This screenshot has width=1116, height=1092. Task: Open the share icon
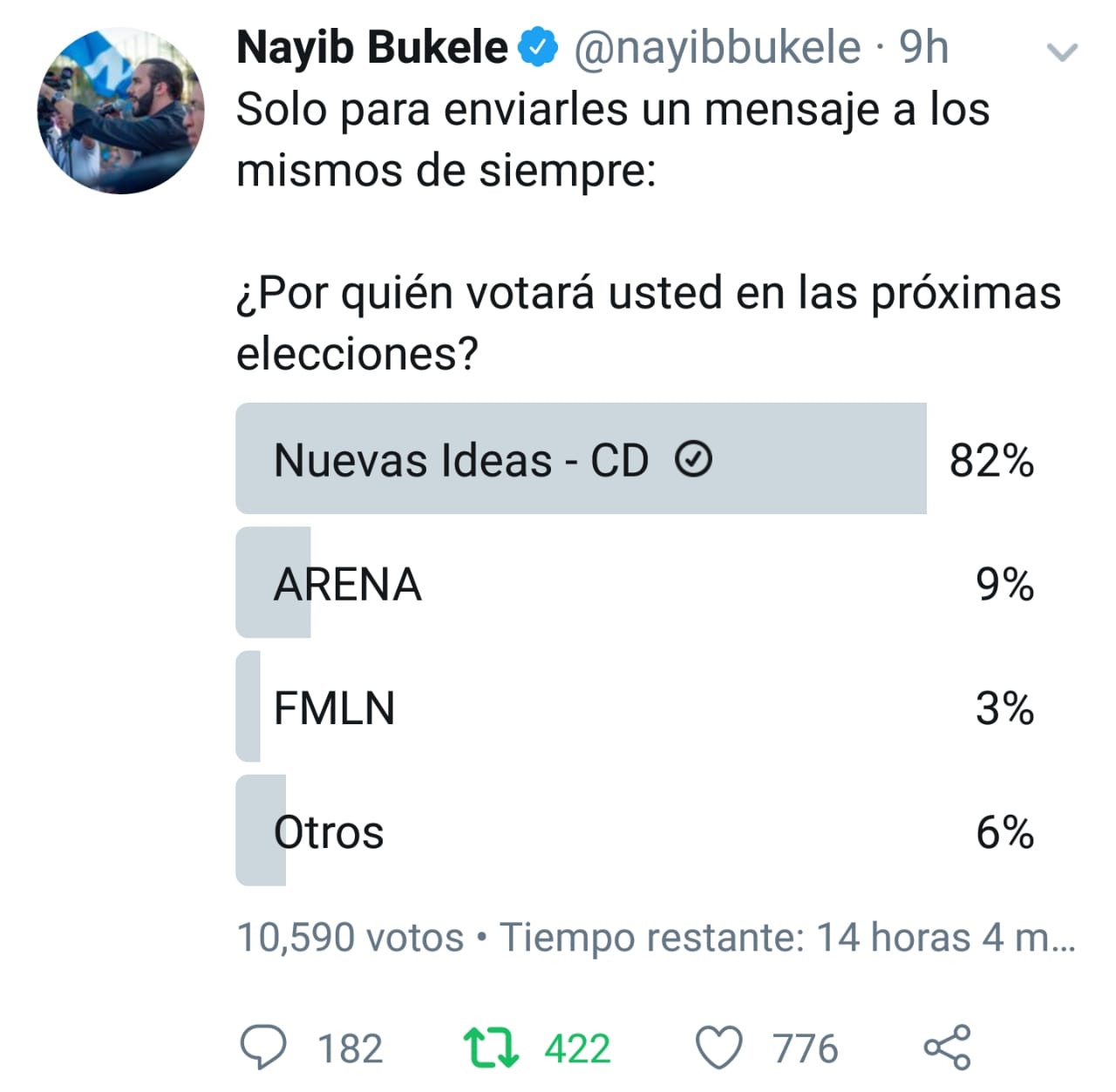[x=947, y=1047]
